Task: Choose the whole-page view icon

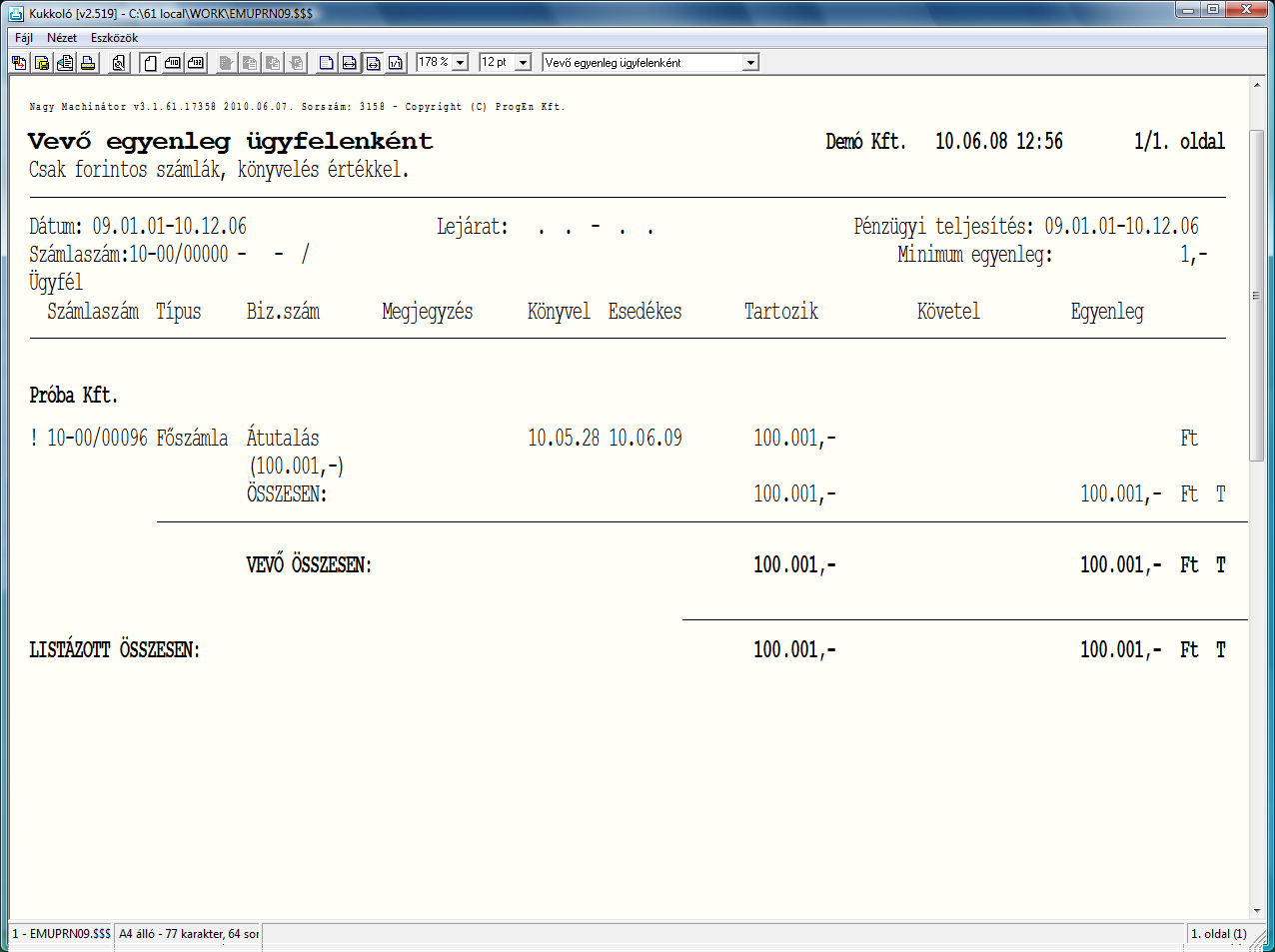Action: pos(327,63)
